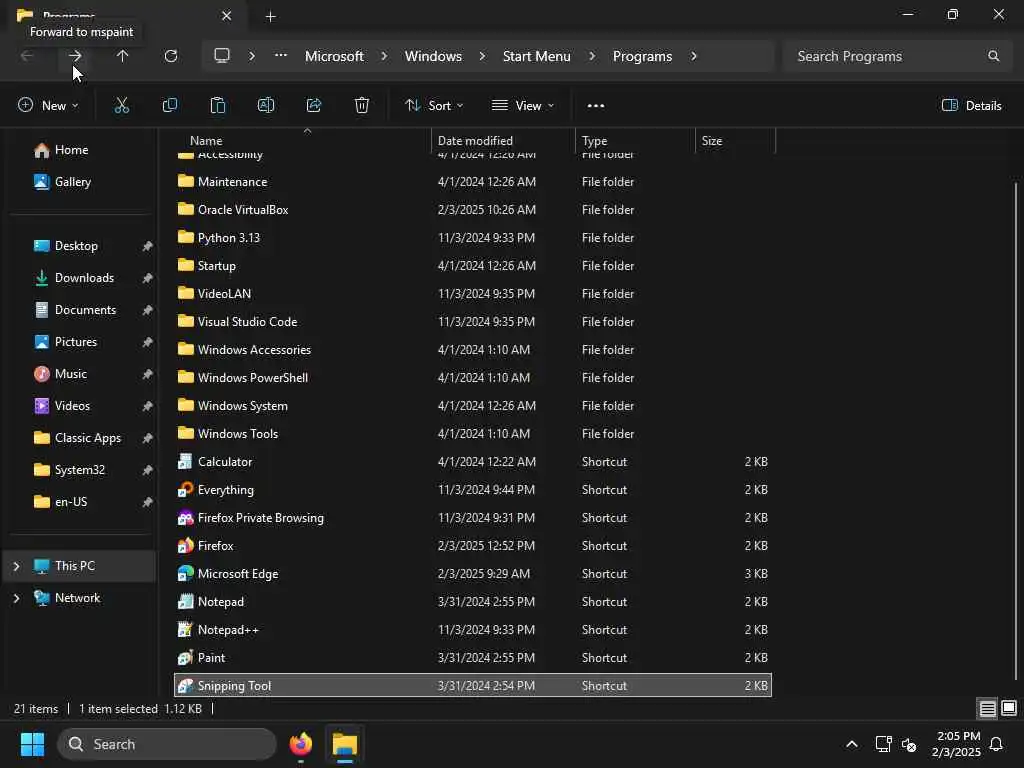Expand the Network tree node

coord(16,598)
